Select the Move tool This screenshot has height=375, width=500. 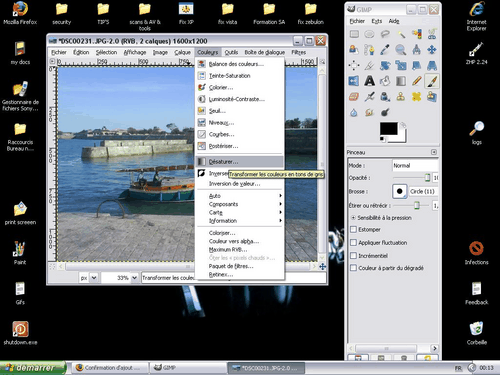coord(432,50)
